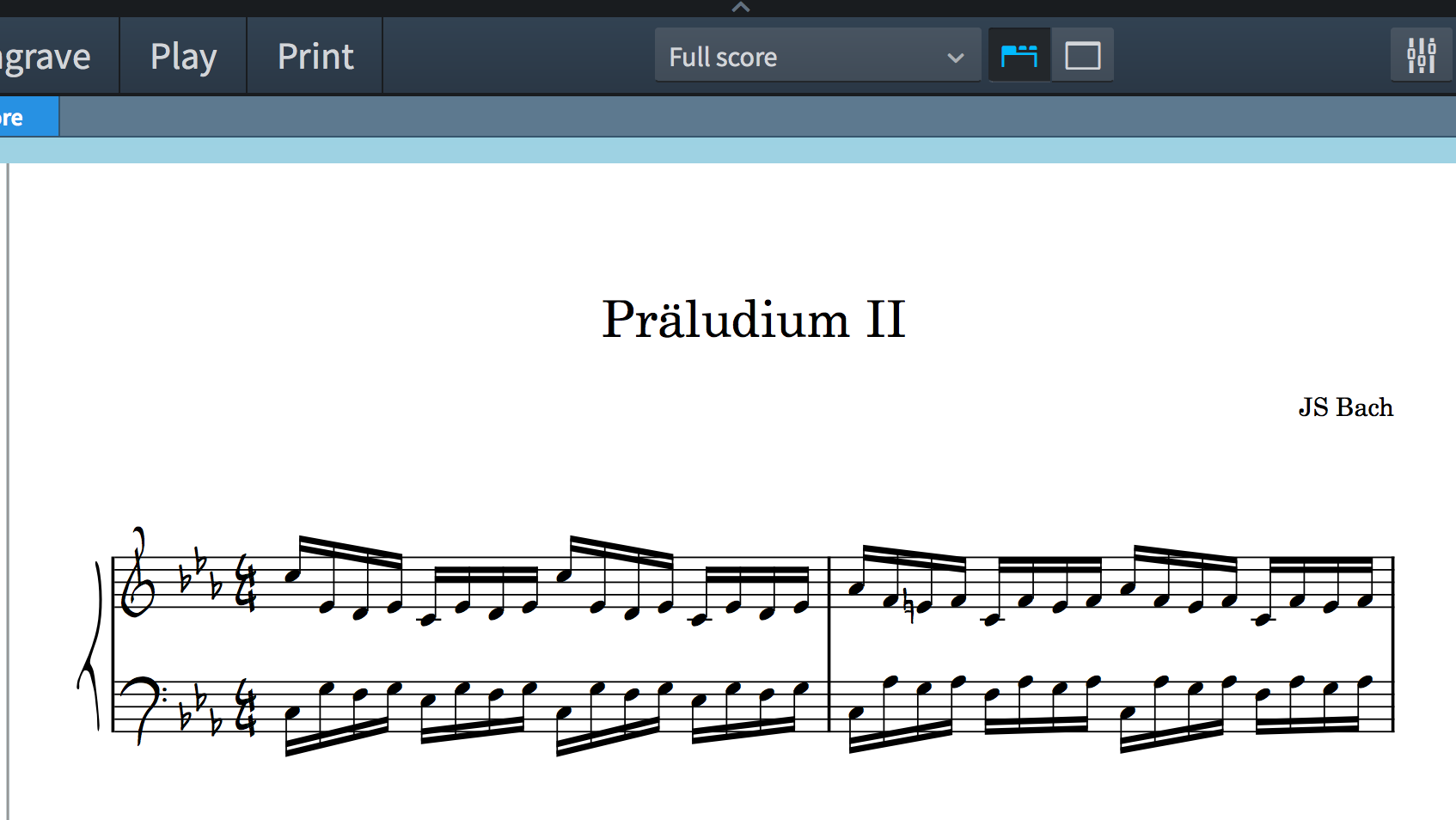Viewport: 1456px width, 820px height.
Task: Open the Full score layout dropdown
Action: (x=817, y=56)
